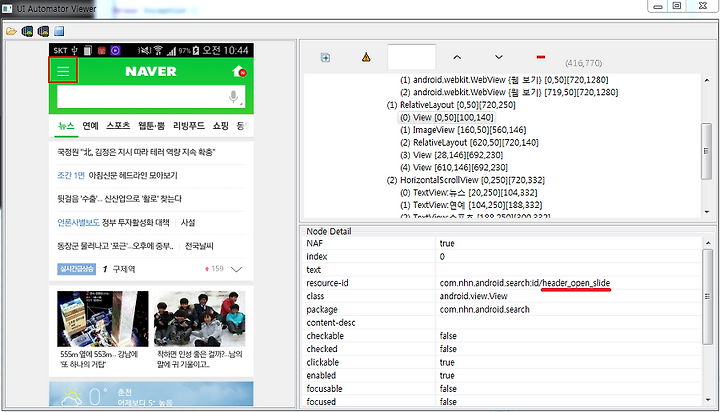Open the 조간 1면 headline link
Screen dimensions: 720x412
tap(71, 175)
